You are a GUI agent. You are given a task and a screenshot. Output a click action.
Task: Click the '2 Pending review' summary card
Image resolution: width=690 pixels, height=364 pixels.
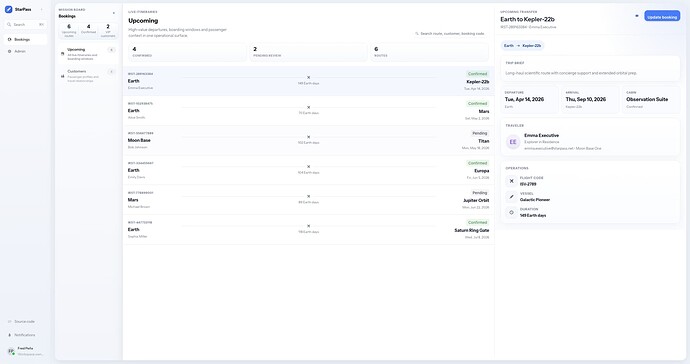(308, 52)
